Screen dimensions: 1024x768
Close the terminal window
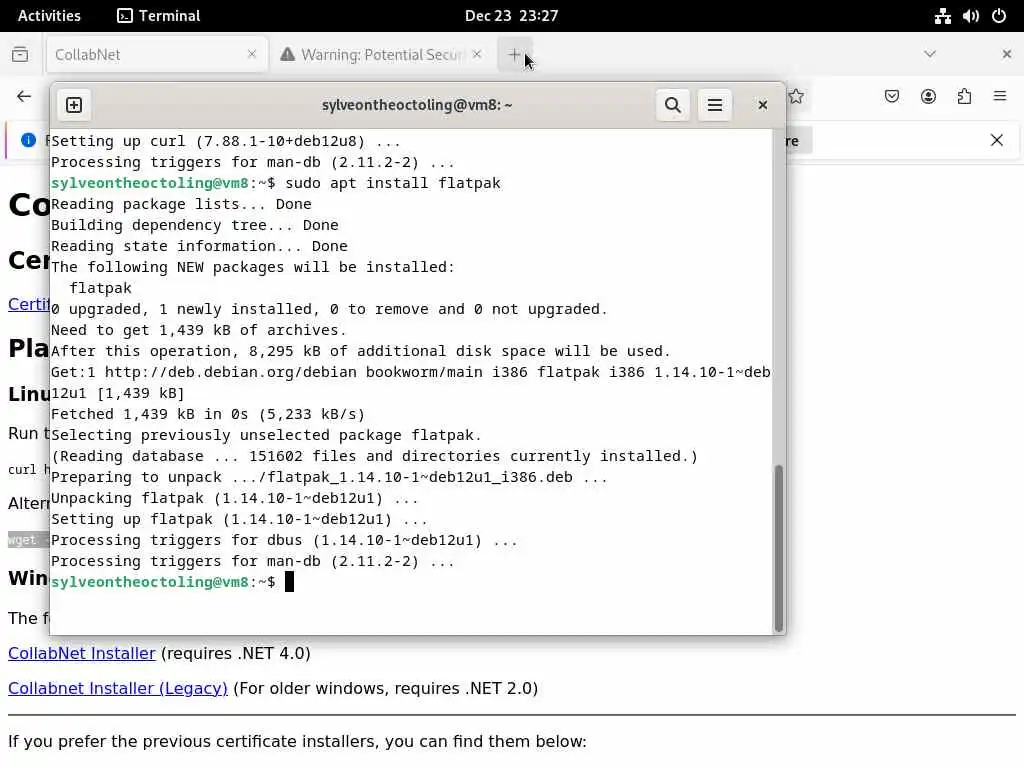[x=762, y=105]
